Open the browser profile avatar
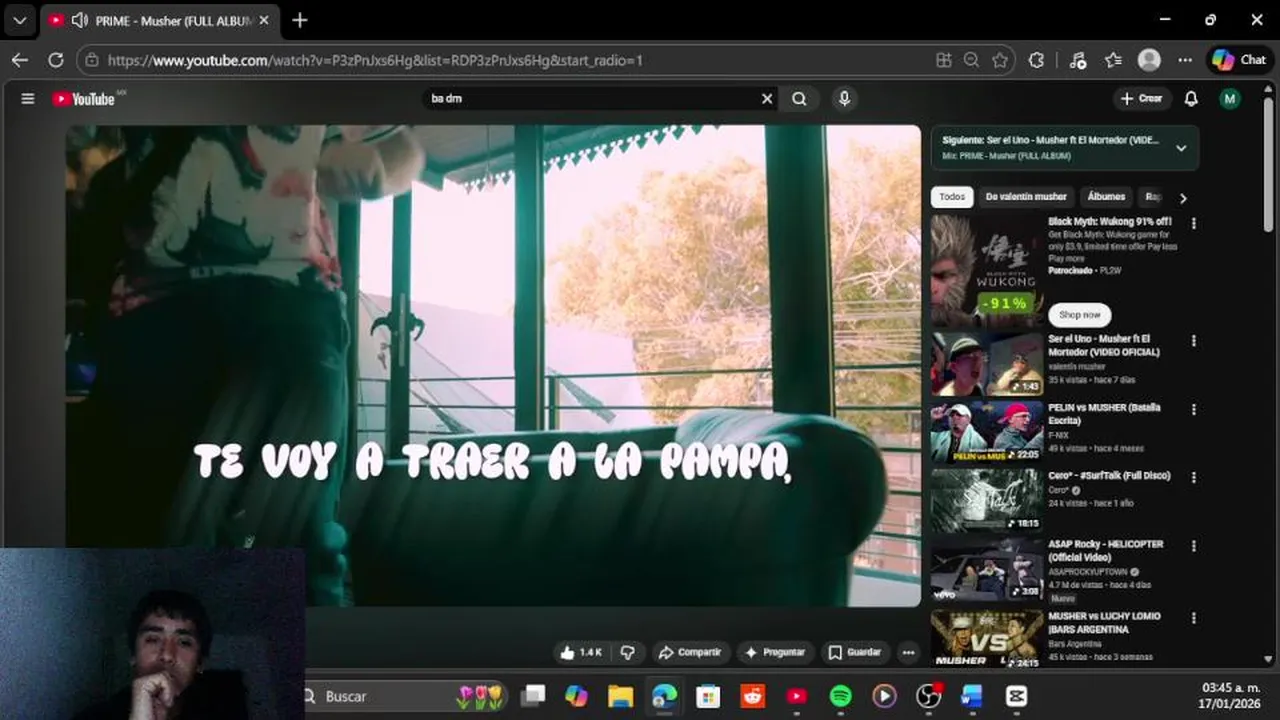Viewport: 1280px width, 720px height. pyautogui.click(x=1149, y=60)
